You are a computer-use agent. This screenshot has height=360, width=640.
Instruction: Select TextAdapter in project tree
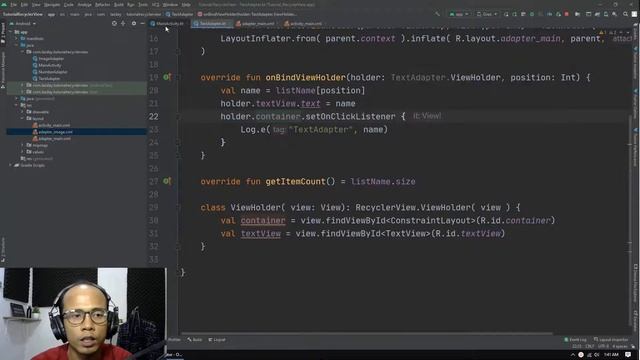[49, 78]
